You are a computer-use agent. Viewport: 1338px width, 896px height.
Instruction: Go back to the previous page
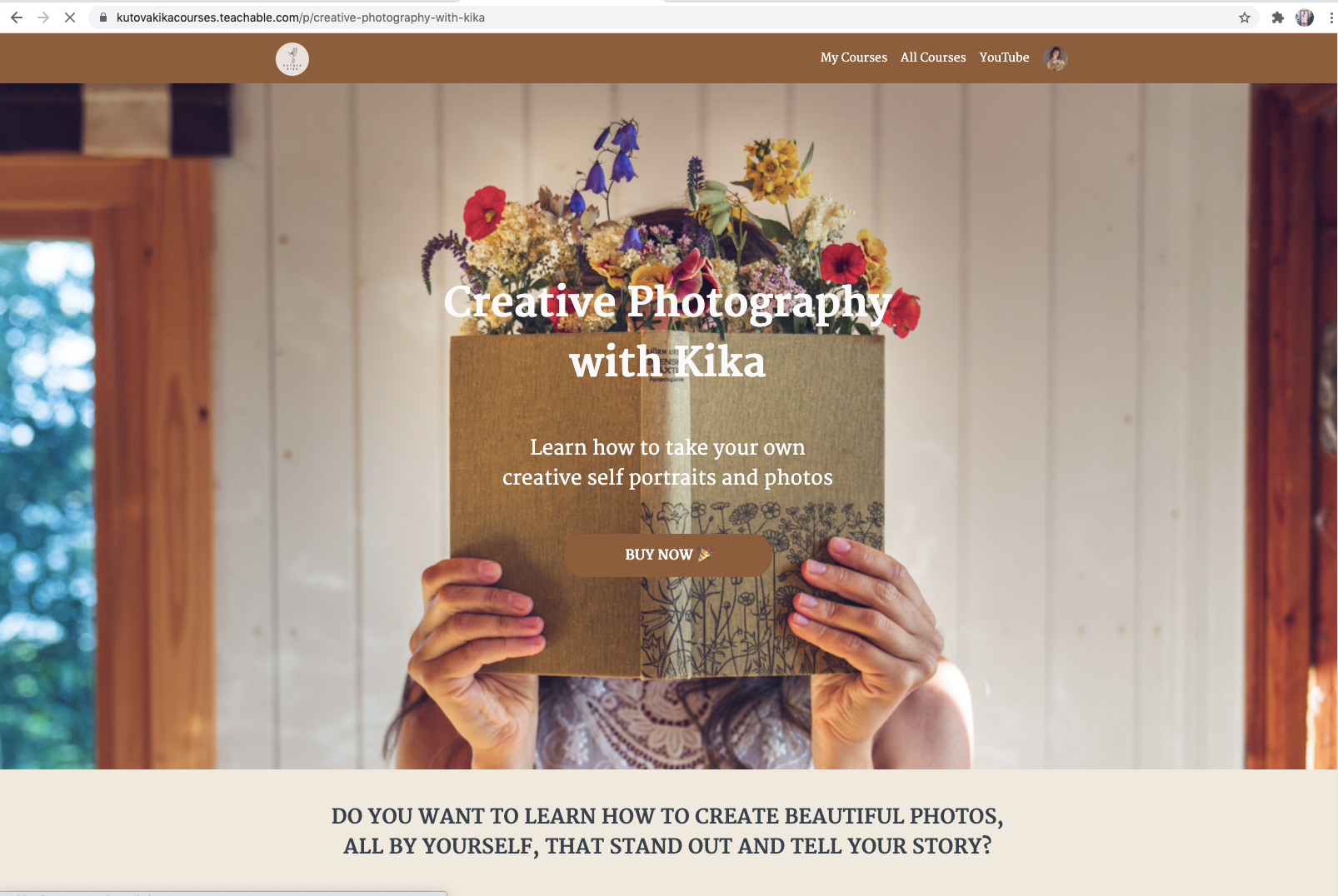(17, 17)
